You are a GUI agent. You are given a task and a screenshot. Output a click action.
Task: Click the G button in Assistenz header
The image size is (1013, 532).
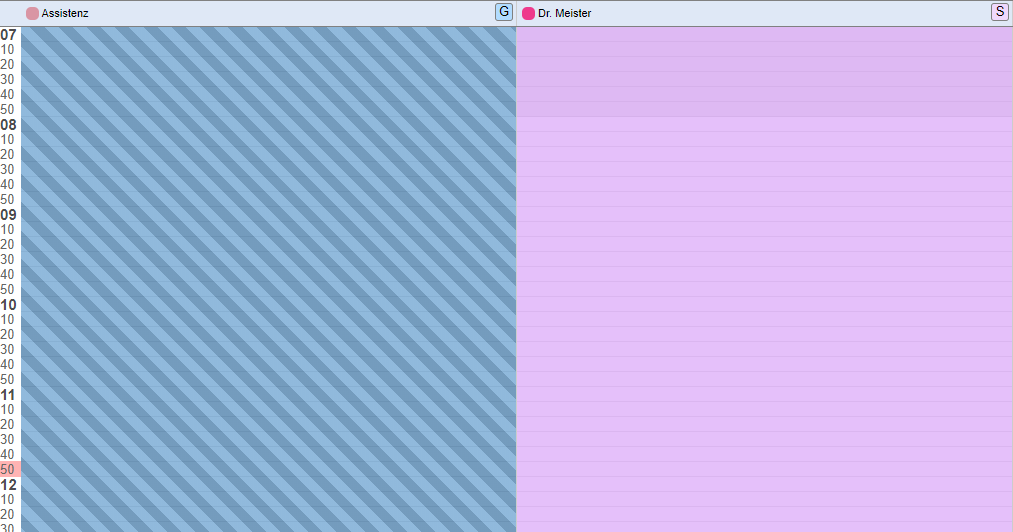point(504,12)
